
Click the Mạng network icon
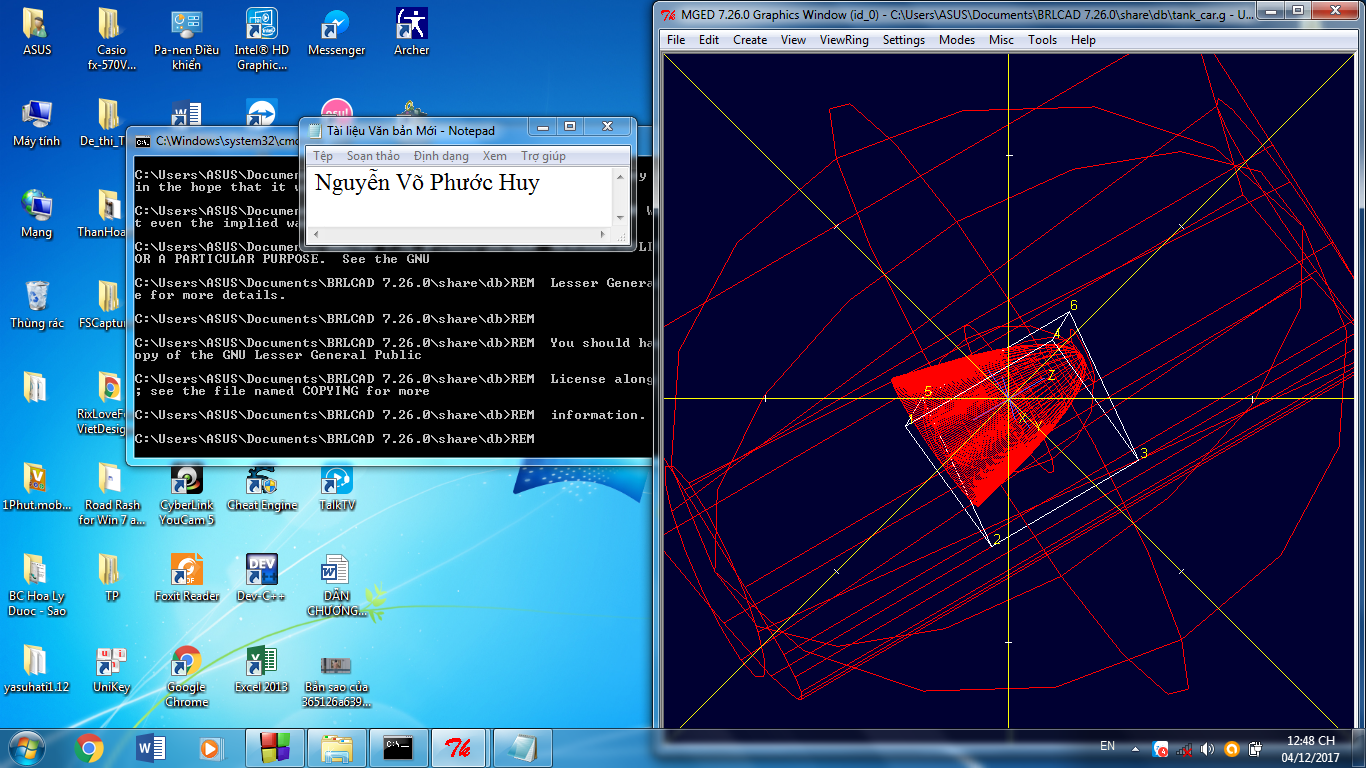[36, 214]
